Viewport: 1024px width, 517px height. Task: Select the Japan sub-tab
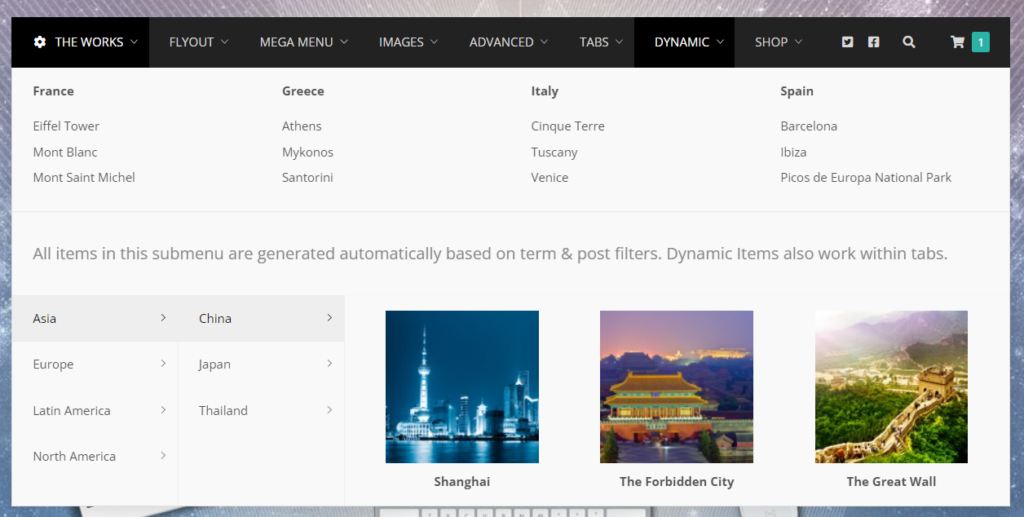[x=262, y=364]
